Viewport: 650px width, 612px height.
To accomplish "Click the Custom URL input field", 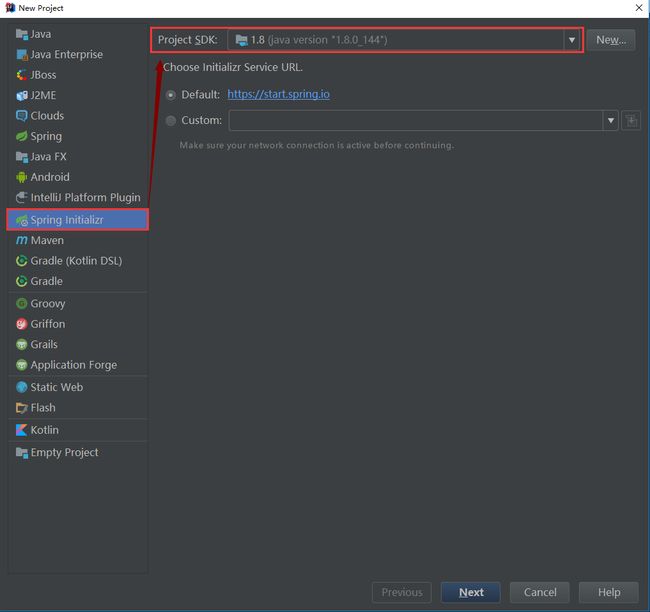I will 416,121.
